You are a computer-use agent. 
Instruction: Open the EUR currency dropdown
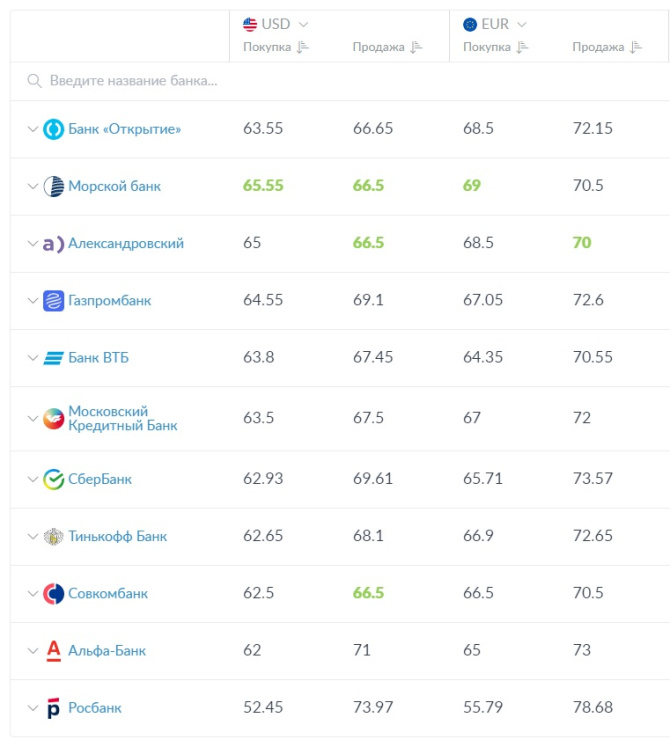522,24
